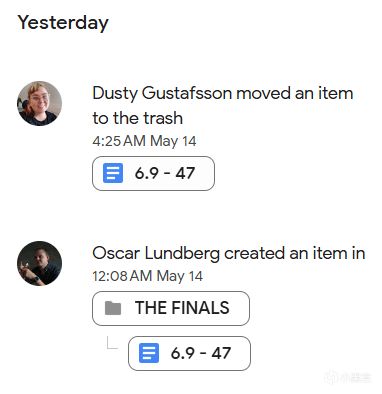382x394 pixels.
Task: Click the gray folder icon beside THE FINALS
Action: (113, 308)
